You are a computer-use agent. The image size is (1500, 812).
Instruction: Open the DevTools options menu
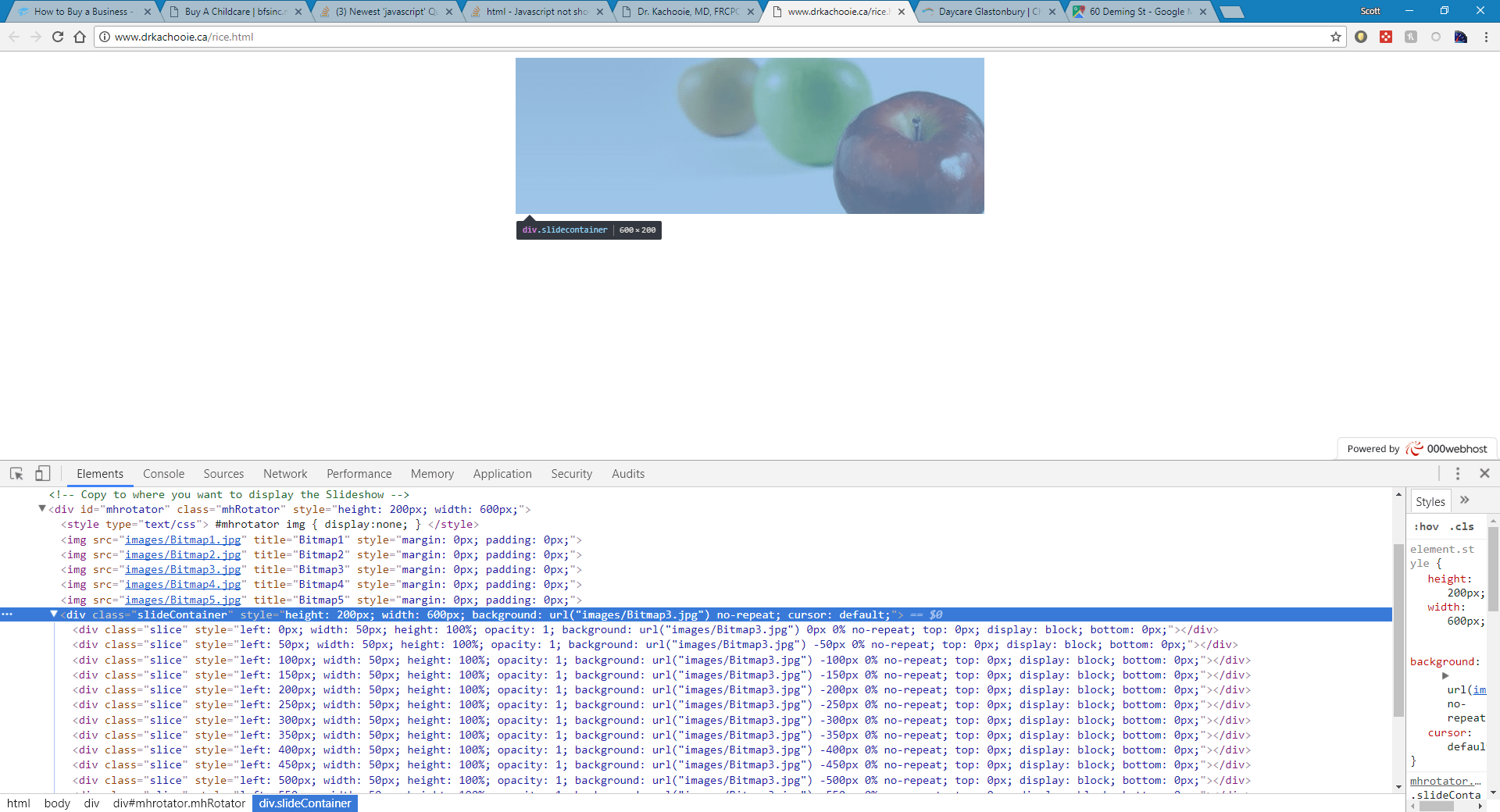pyautogui.click(x=1456, y=473)
